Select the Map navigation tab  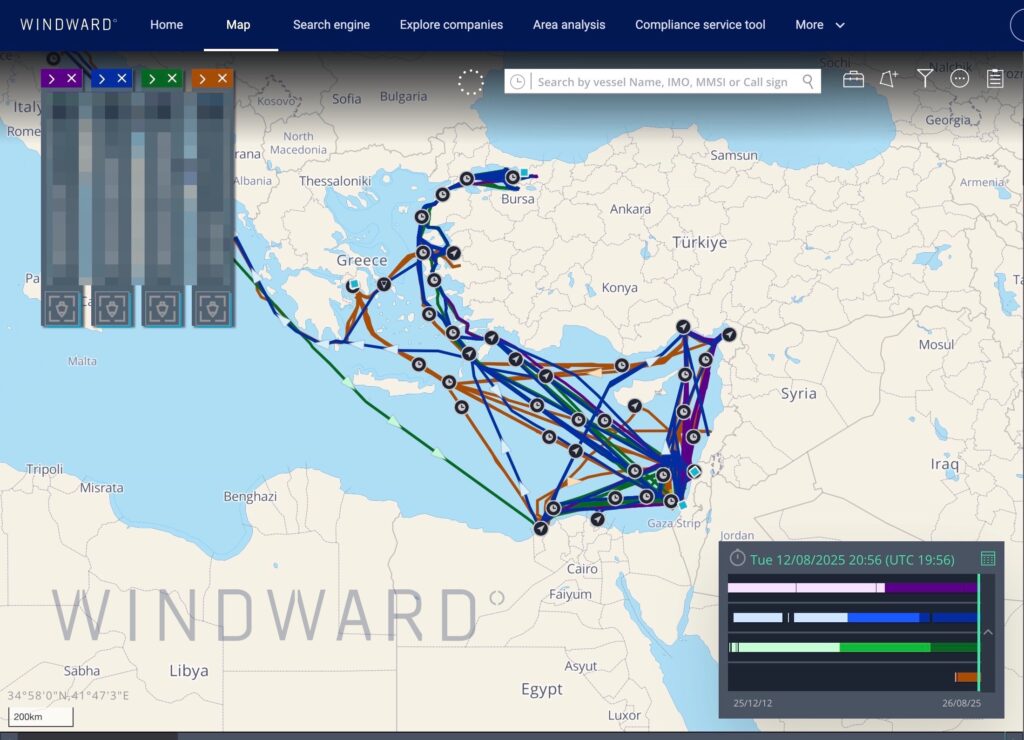coord(238,25)
